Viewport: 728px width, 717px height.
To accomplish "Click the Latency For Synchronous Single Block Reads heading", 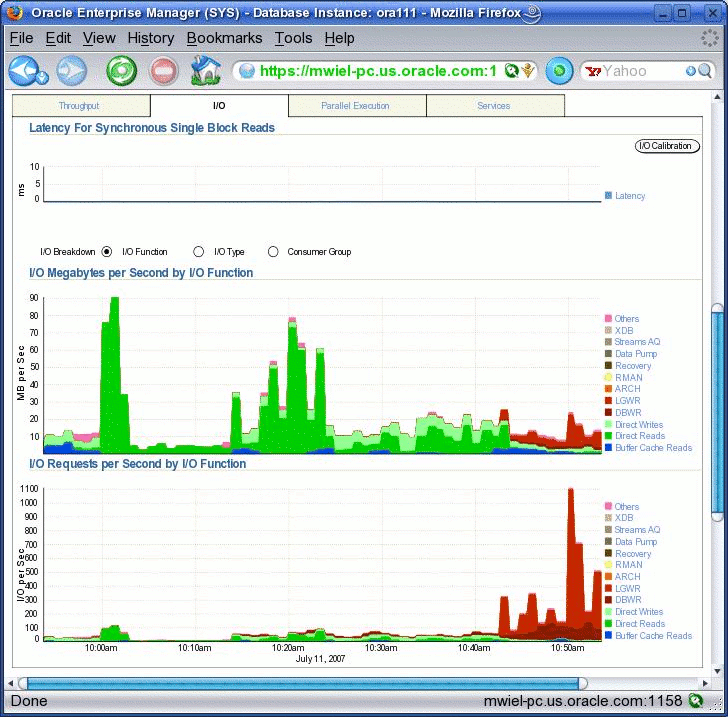I will 152,128.
